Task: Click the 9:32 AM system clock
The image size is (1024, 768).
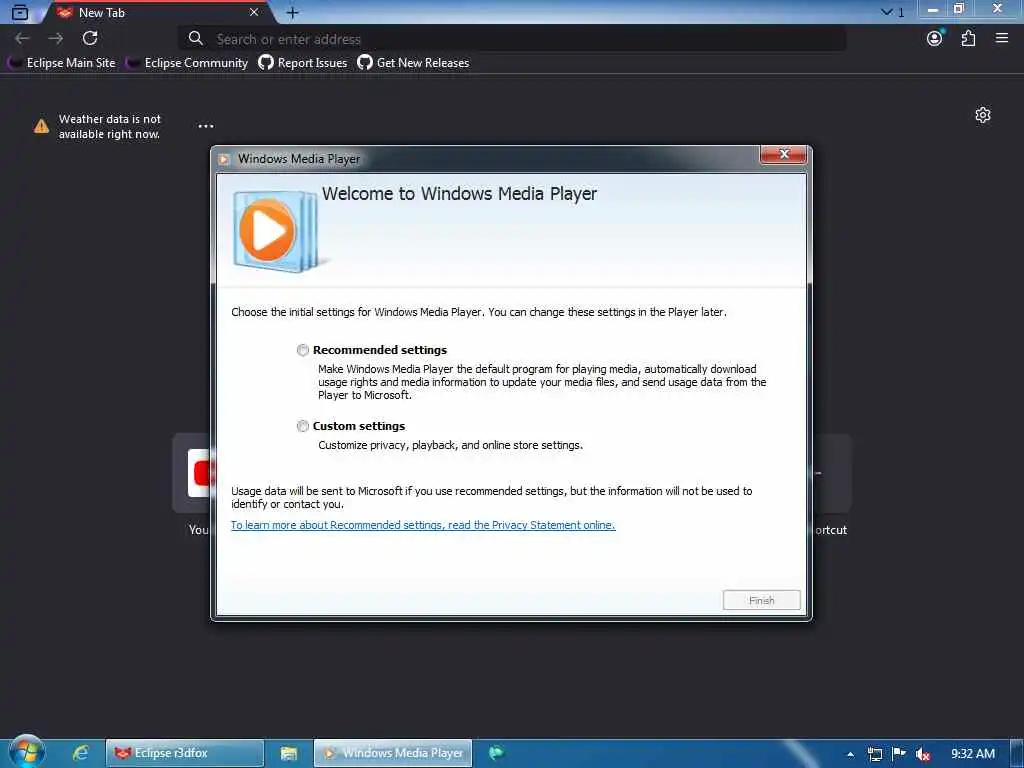Action: 972,754
